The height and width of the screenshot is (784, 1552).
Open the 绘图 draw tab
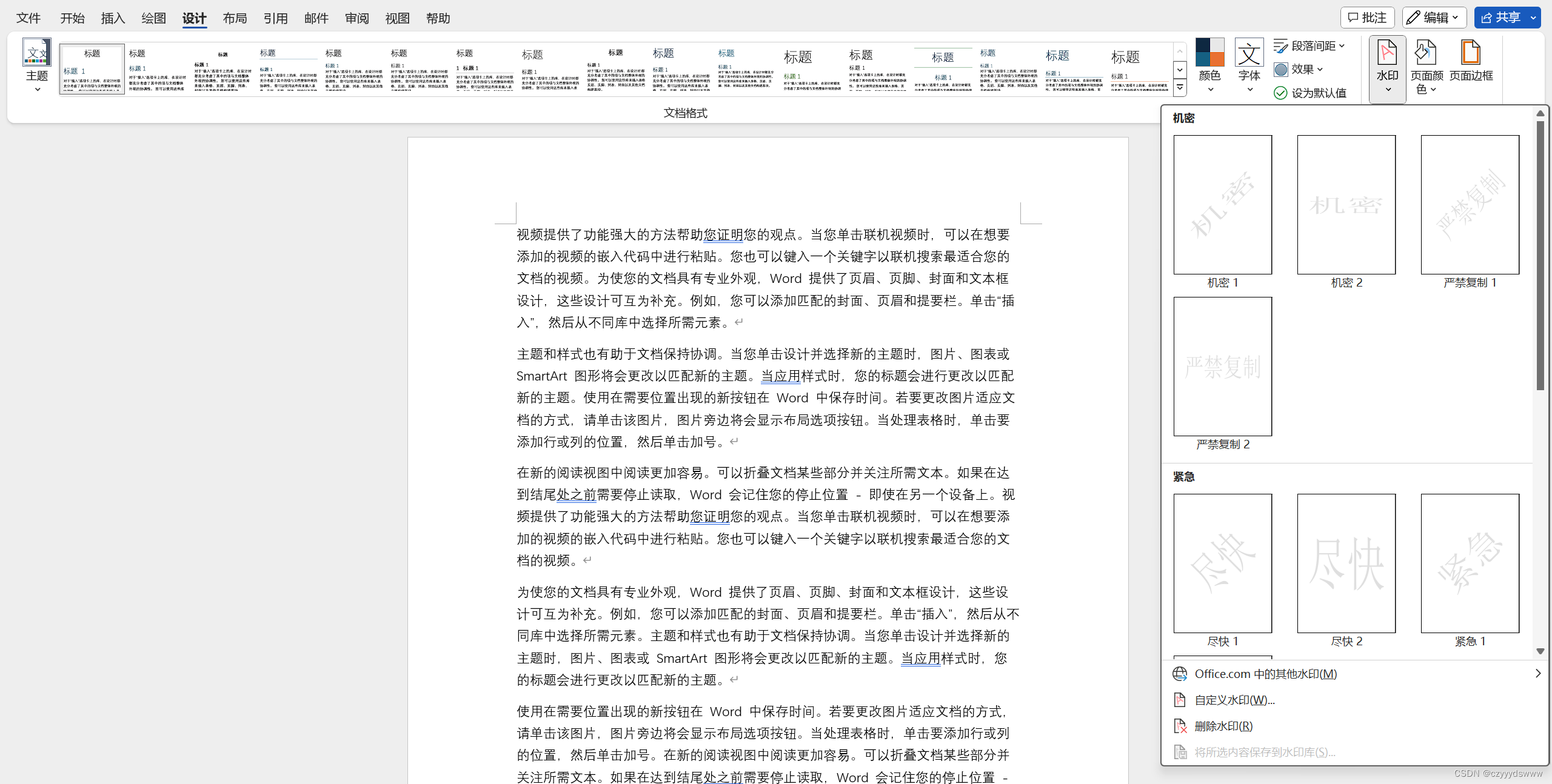pyautogui.click(x=153, y=18)
